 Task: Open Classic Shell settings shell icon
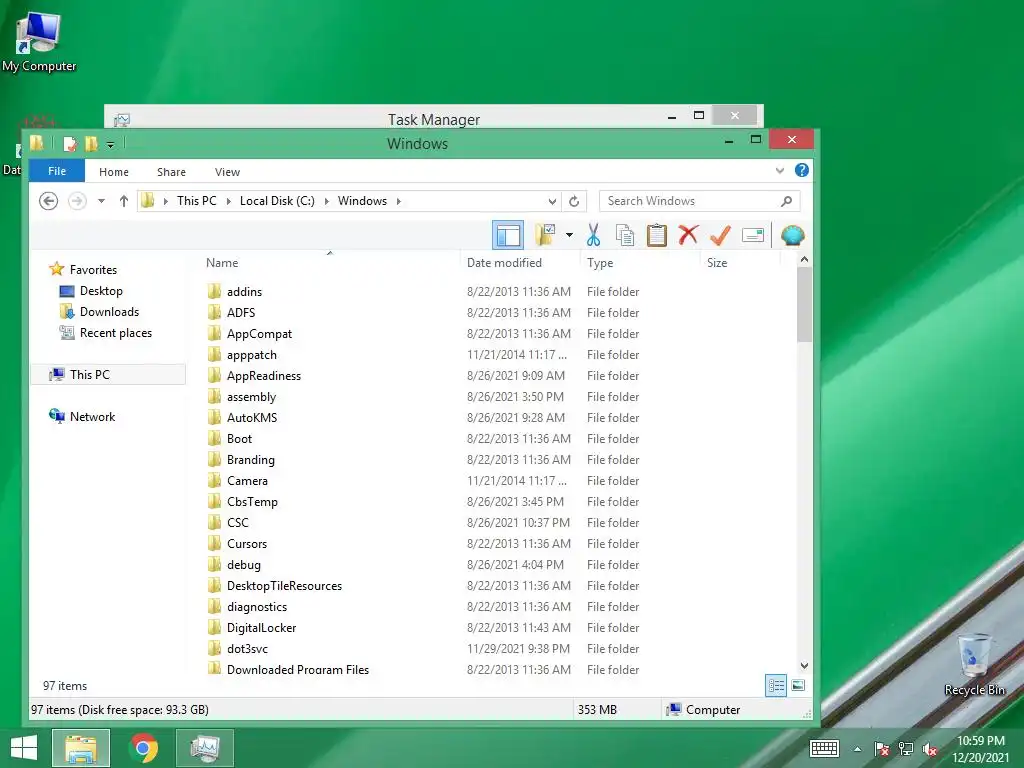tap(792, 235)
